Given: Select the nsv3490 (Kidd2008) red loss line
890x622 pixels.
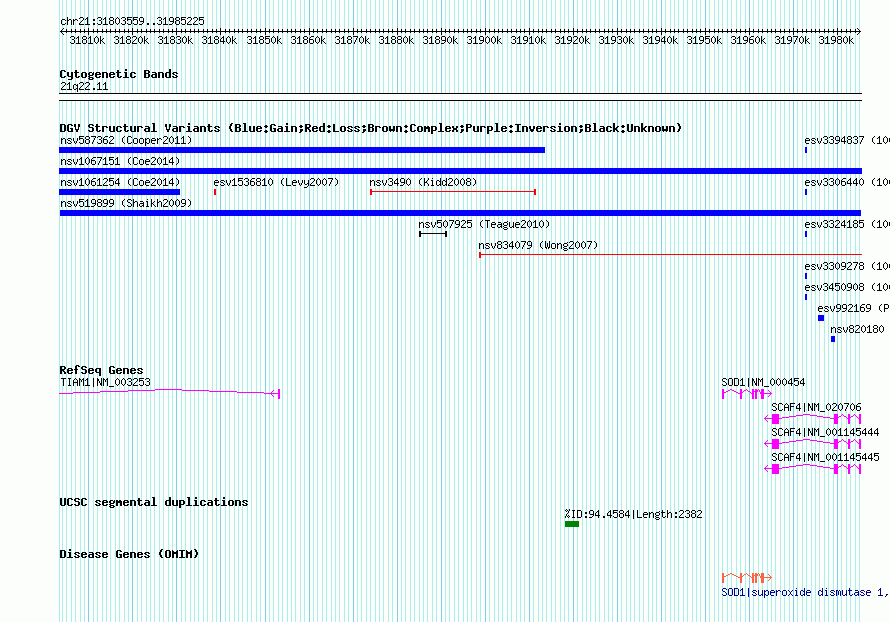Looking at the screenshot, I should [453, 192].
